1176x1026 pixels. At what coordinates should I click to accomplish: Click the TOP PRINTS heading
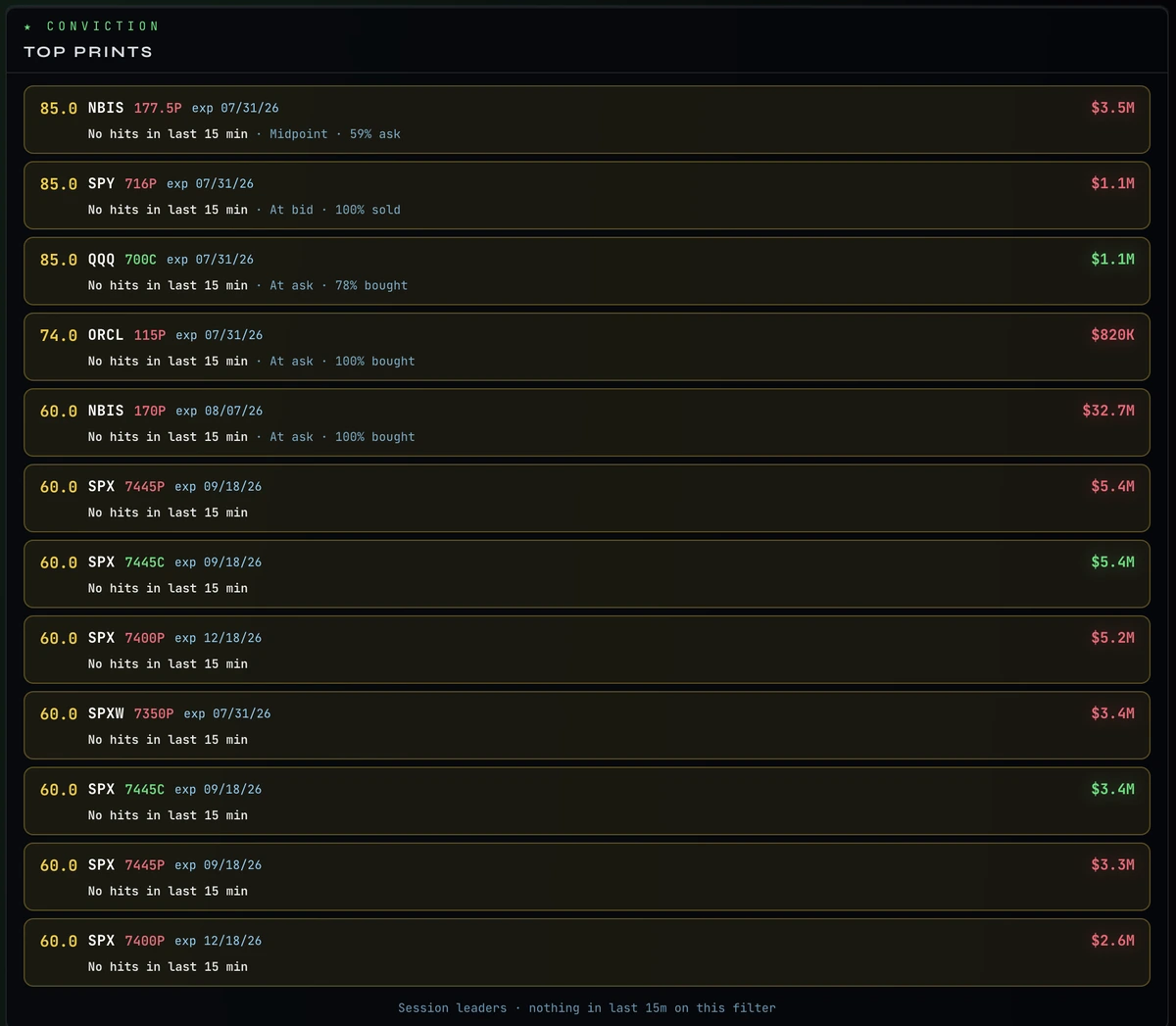pyautogui.click(x=88, y=52)
